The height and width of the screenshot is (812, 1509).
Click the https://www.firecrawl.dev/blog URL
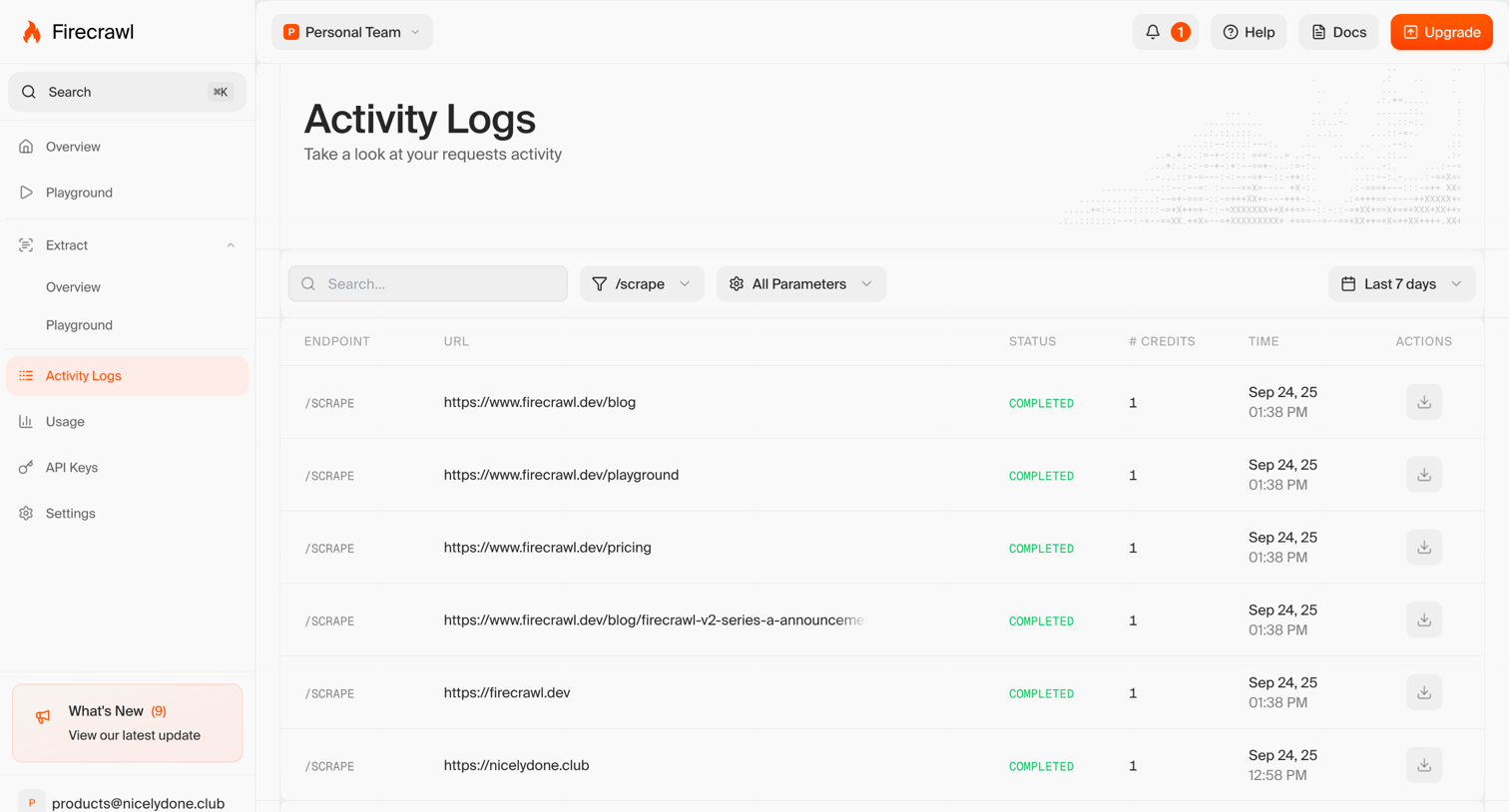(540, 402)
